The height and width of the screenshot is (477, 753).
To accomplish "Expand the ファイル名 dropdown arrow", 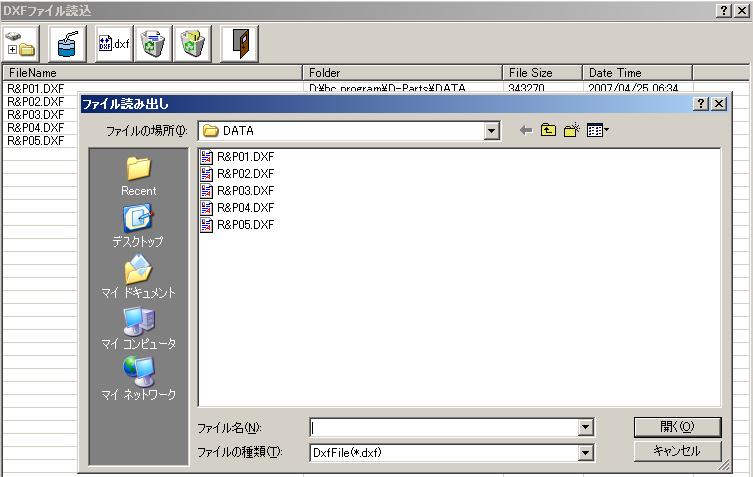I will (586, 427).
